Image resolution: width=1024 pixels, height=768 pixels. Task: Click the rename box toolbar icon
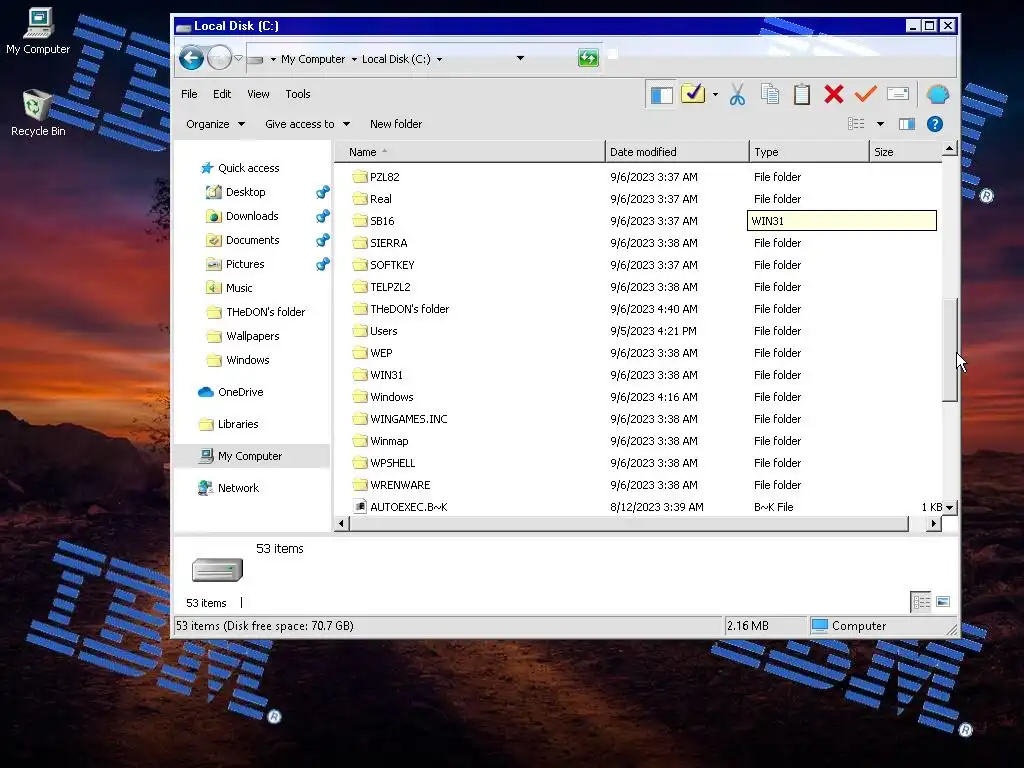coord(898,94)
